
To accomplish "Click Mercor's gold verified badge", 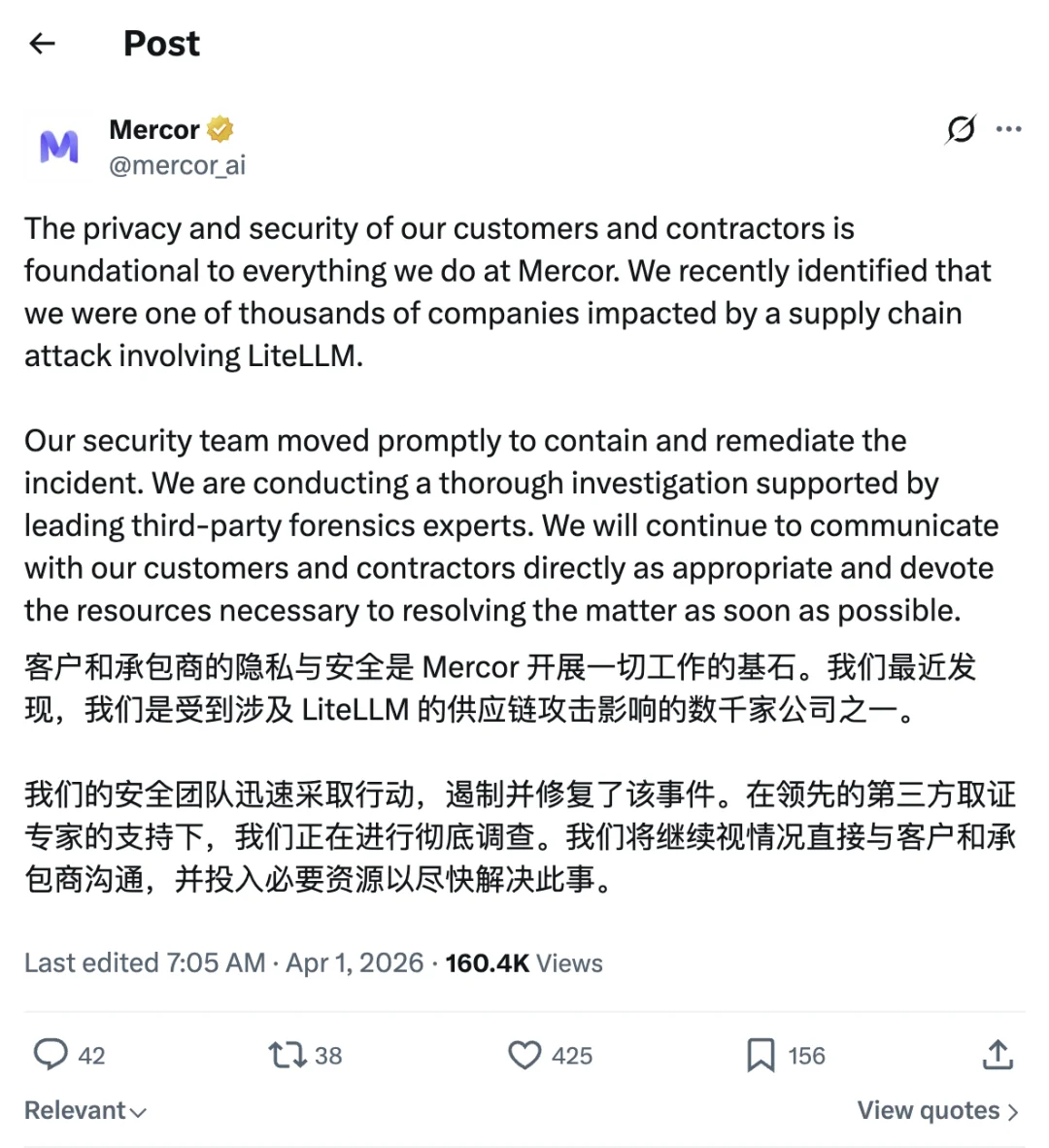I will (220, 128).
